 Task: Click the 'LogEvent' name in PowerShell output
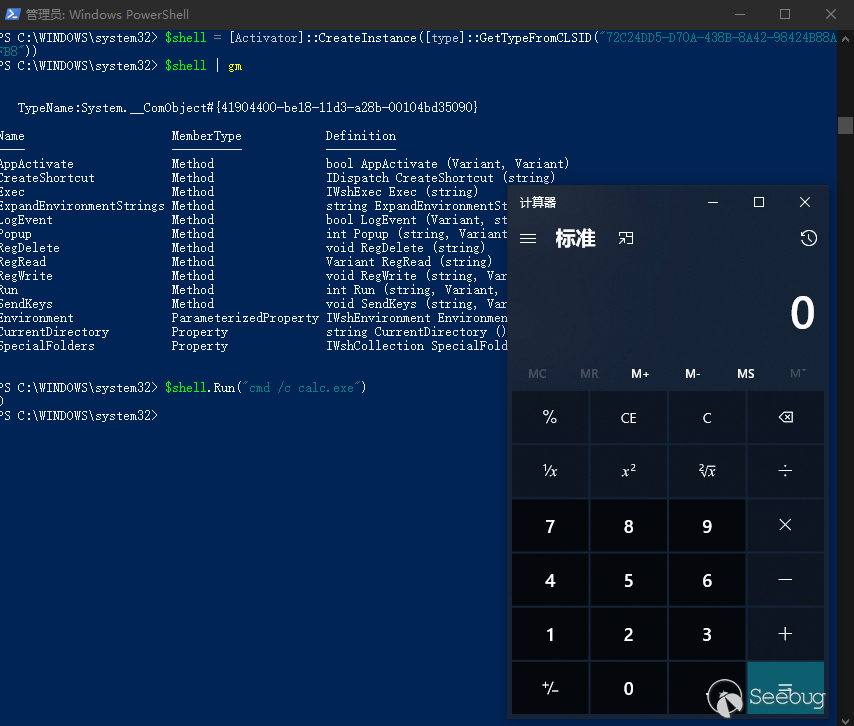pos(26,220)
